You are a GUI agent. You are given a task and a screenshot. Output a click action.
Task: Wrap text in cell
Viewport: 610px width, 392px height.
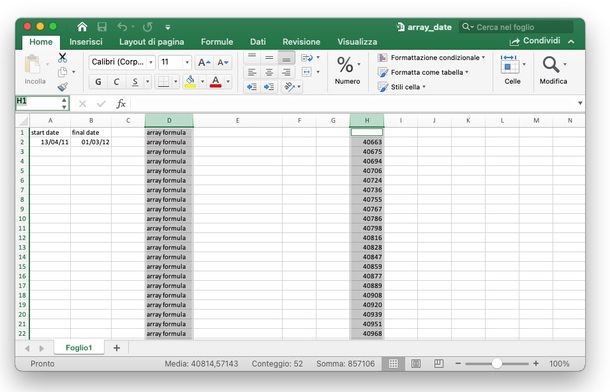pos(307,58)
